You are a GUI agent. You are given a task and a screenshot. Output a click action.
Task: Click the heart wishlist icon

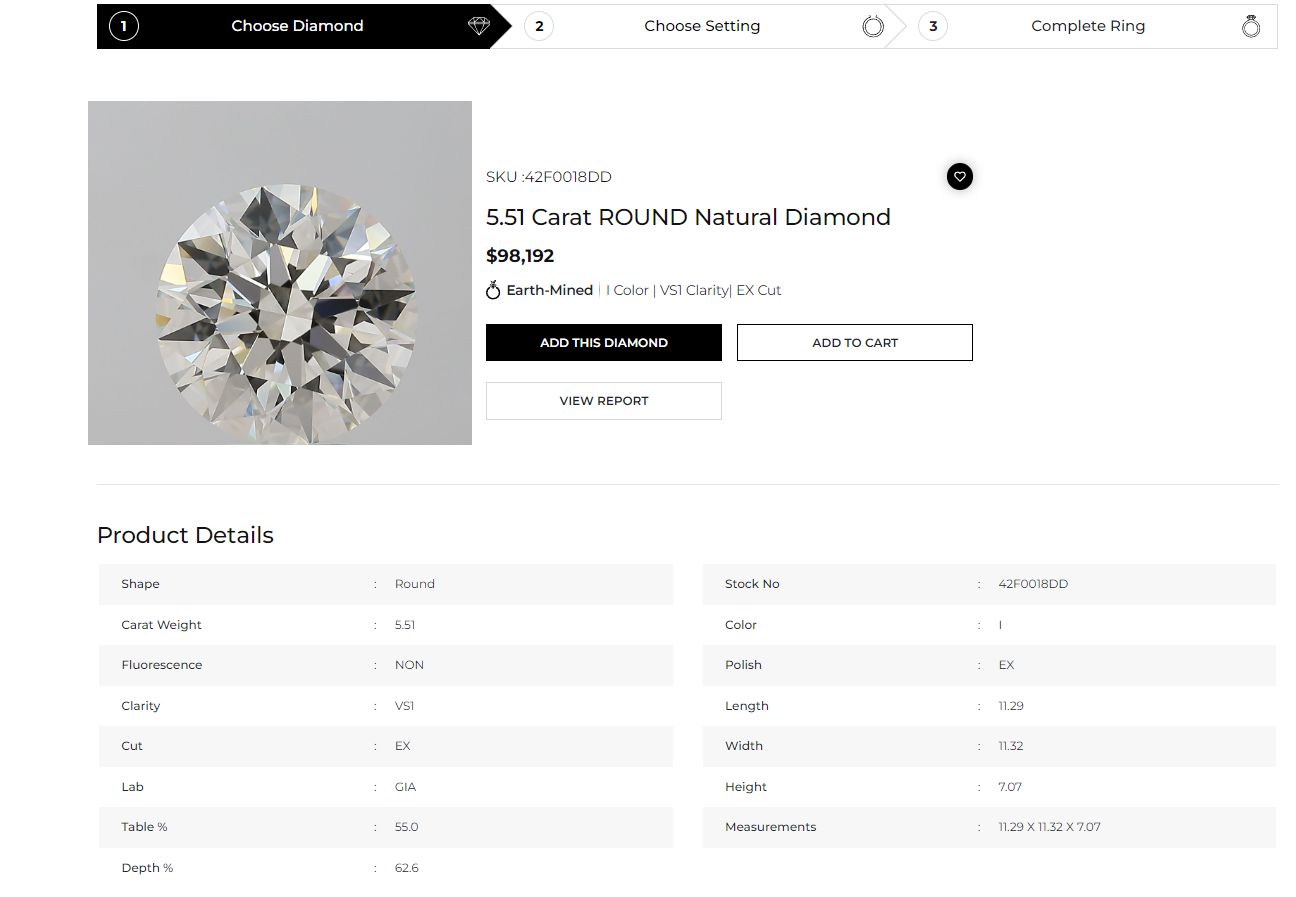(960, 177)
